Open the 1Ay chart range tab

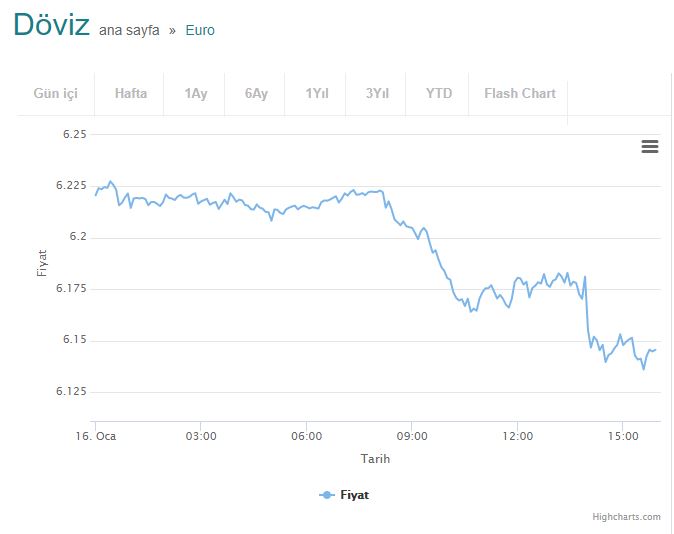(x=196, y=93)
